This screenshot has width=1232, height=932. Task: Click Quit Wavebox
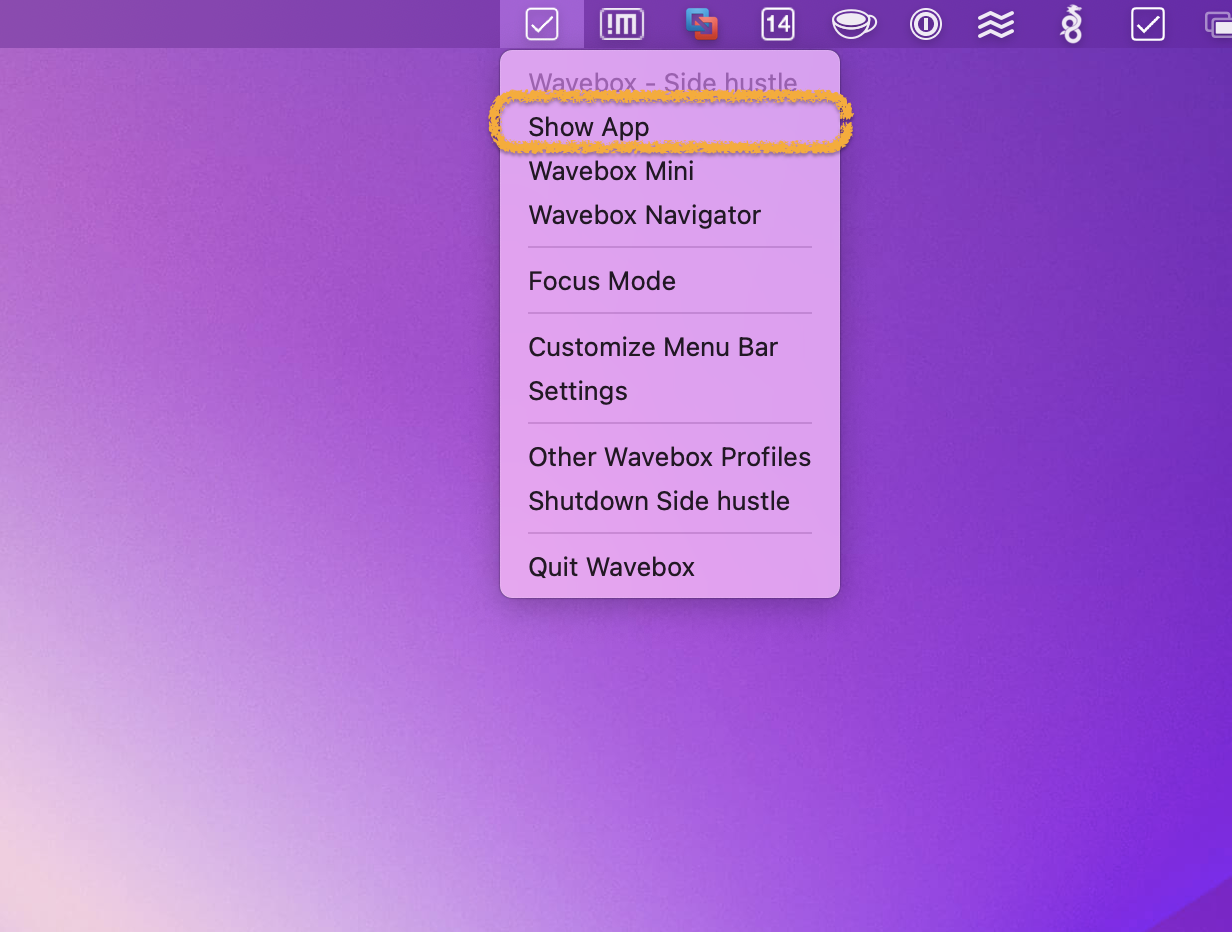(x=669, y=567)
